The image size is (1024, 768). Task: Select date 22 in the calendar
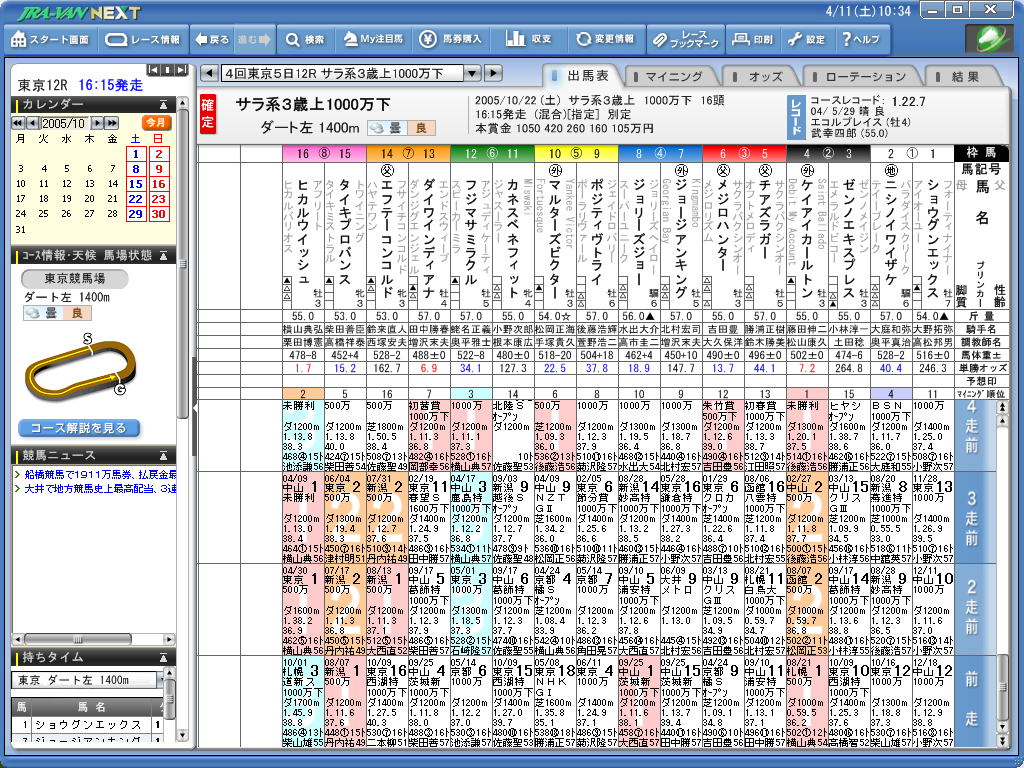point(136,199)
